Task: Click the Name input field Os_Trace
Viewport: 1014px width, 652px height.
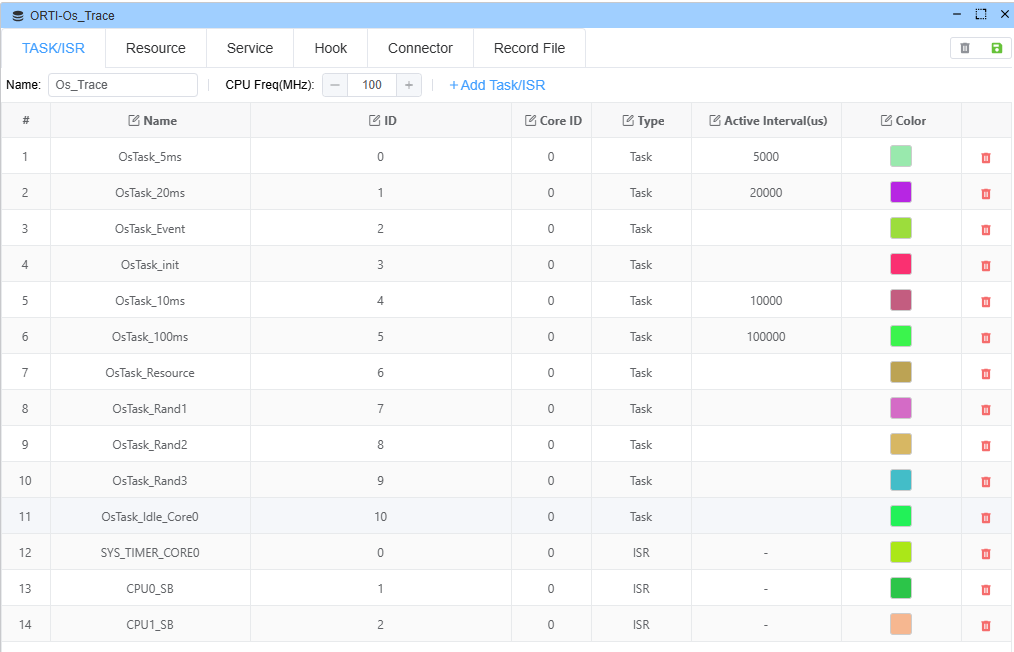Action: pos(122,85)
